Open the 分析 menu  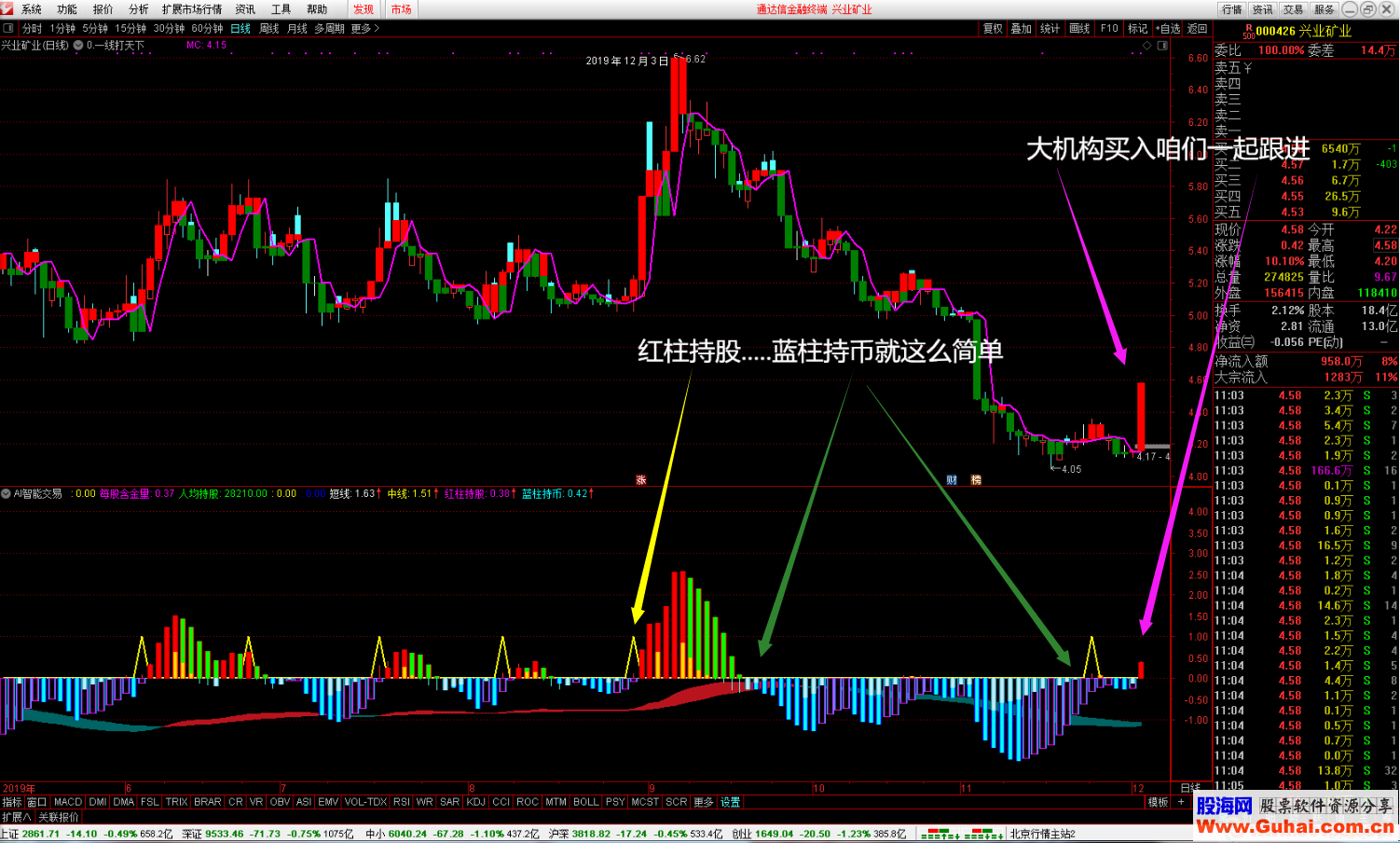(x=138, y=9)
